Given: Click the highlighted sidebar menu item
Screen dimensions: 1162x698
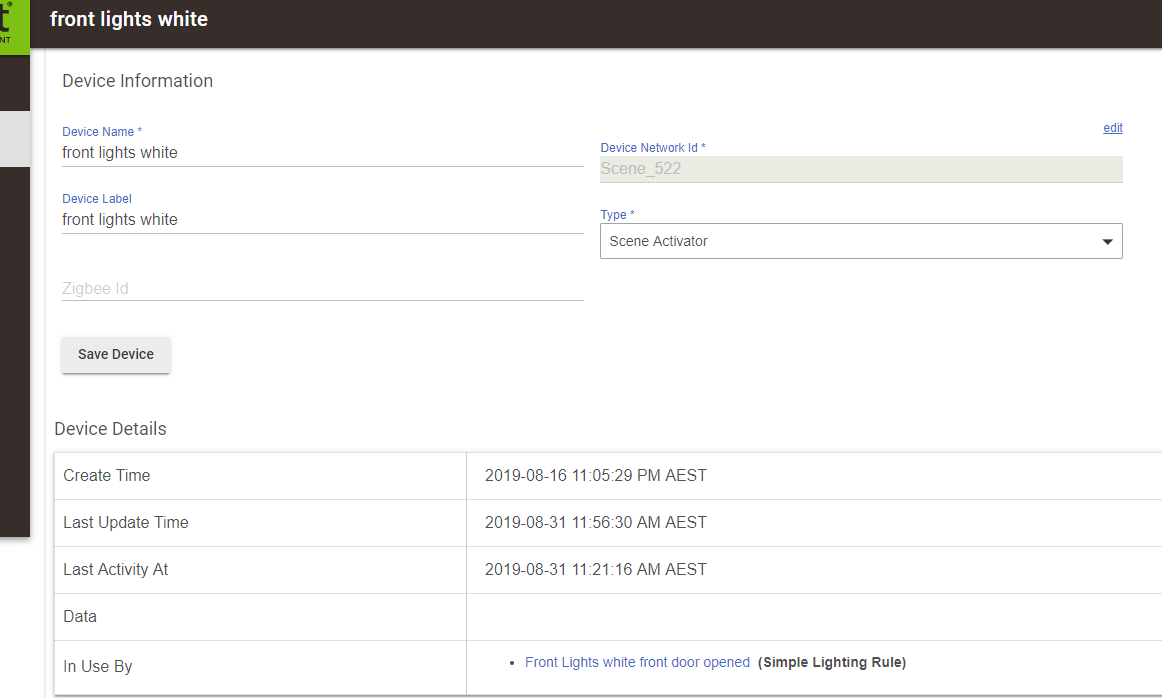Looking at the screenshot, I should [15, 139].
